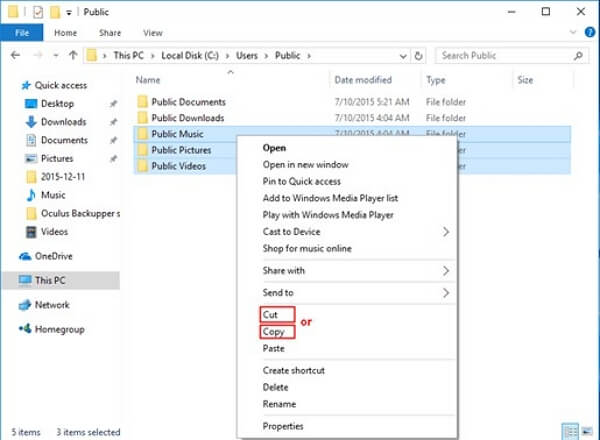Image resolution: width=600 pixels, height=440 pixels.
Task: Open the File tab
Action: [22, 33]
